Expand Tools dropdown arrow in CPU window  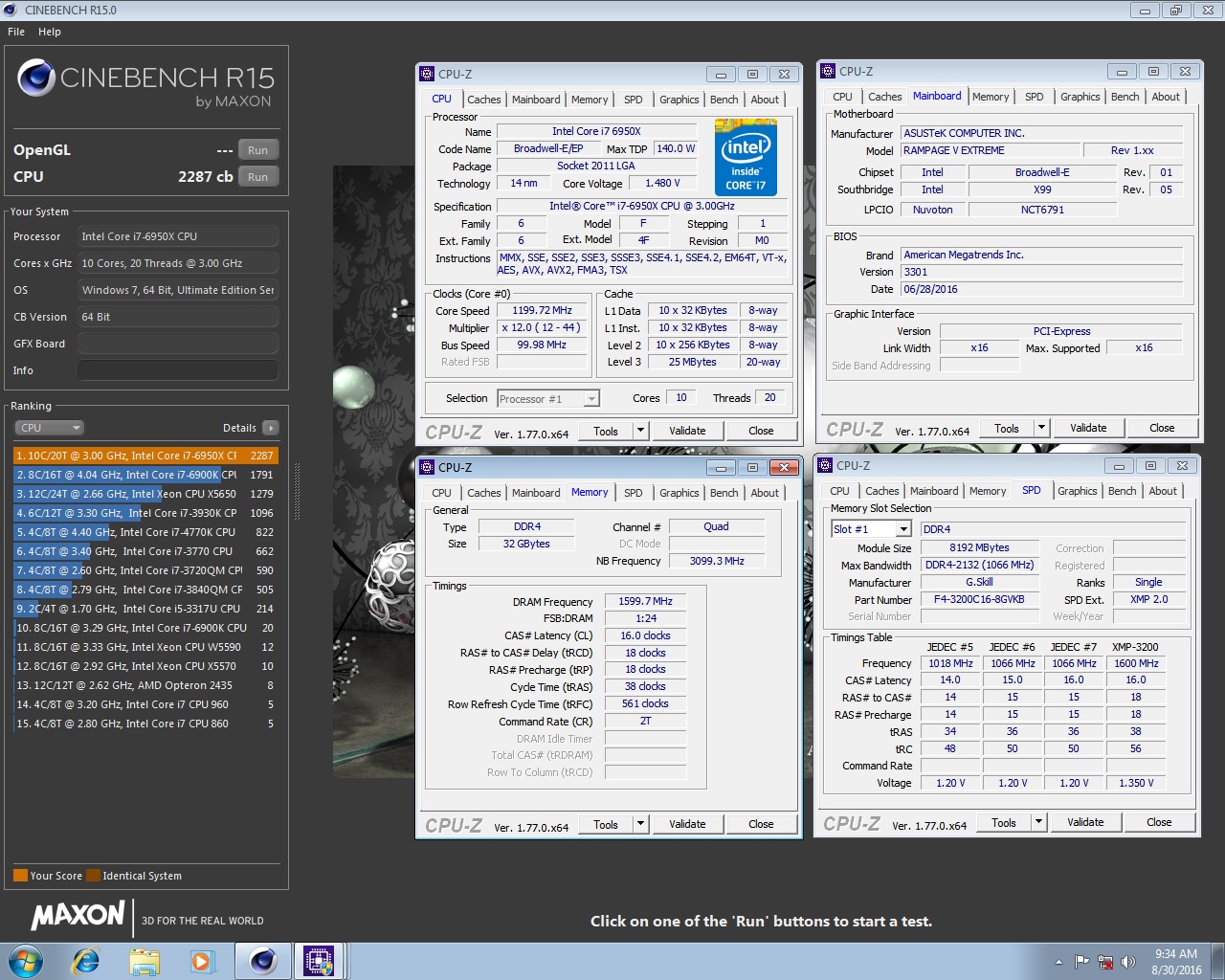[x=641, y=431]
